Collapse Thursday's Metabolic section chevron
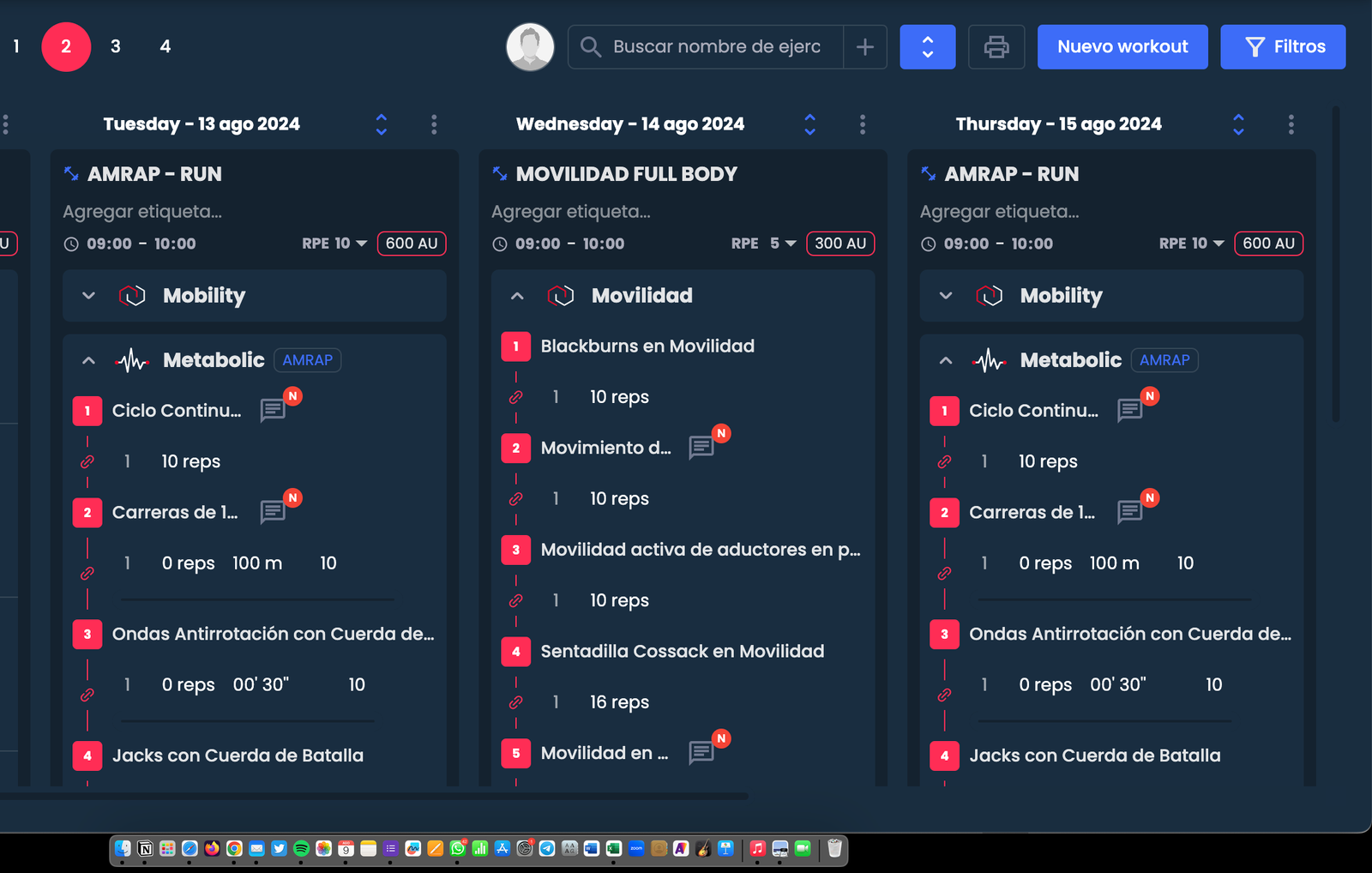Screen dimensions: 1372x873 [x=946, y=360]
